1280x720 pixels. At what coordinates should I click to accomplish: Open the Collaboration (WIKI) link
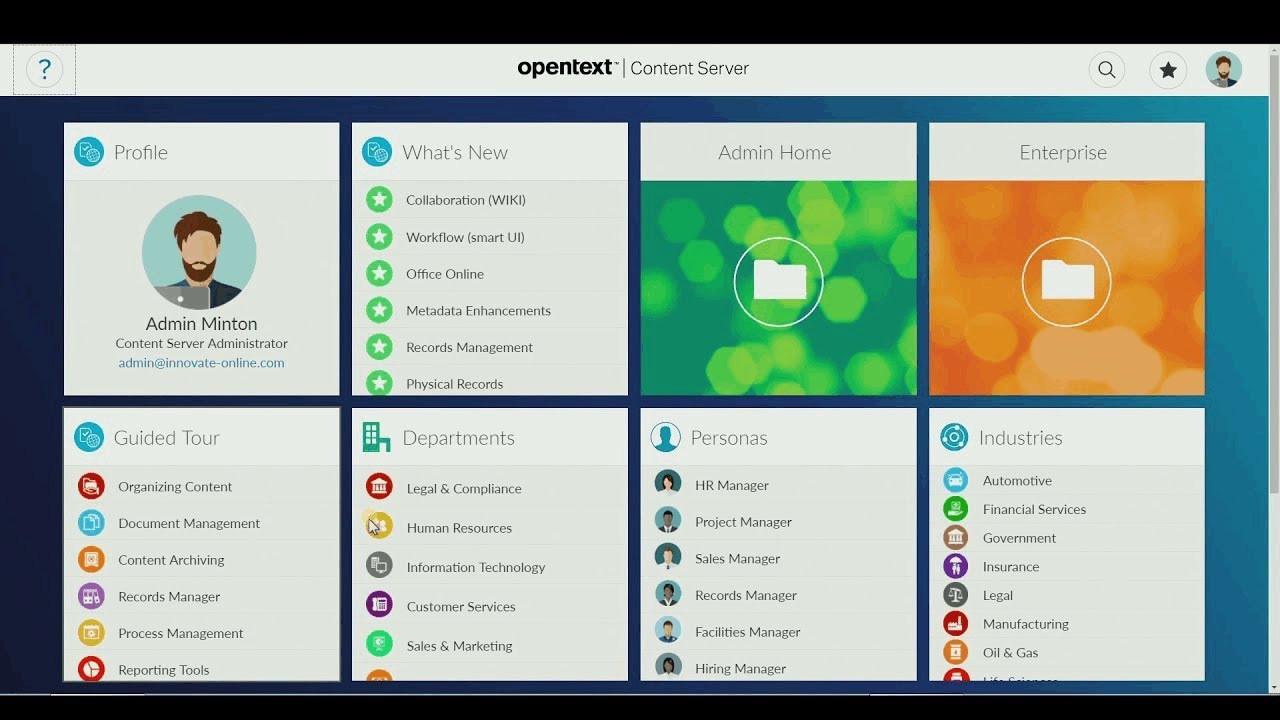point(466,200)
